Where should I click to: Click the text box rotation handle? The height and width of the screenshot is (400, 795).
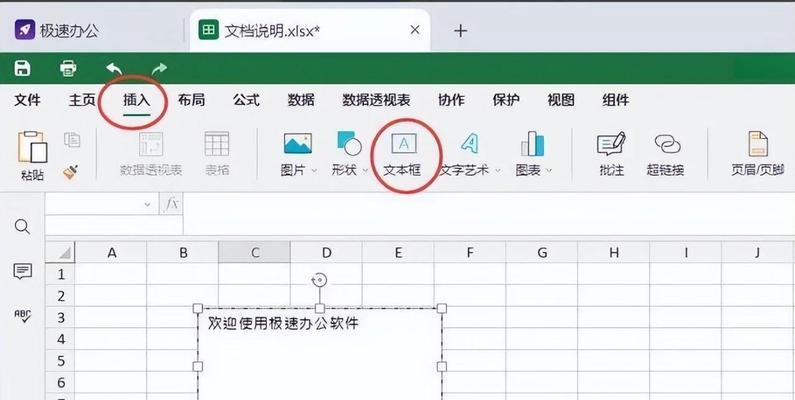319,279
